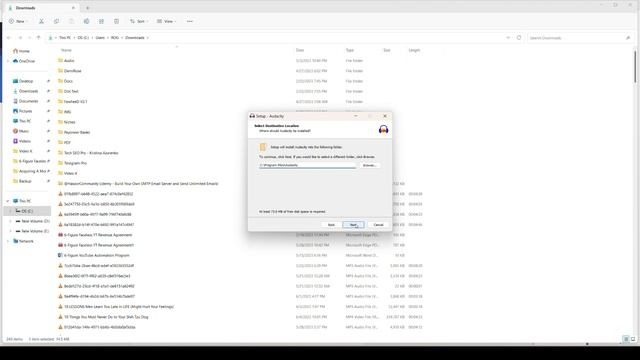Click OS (C:) in the address breadcrumb
Screen dimensions: 640x360
[x=83, y=38]
